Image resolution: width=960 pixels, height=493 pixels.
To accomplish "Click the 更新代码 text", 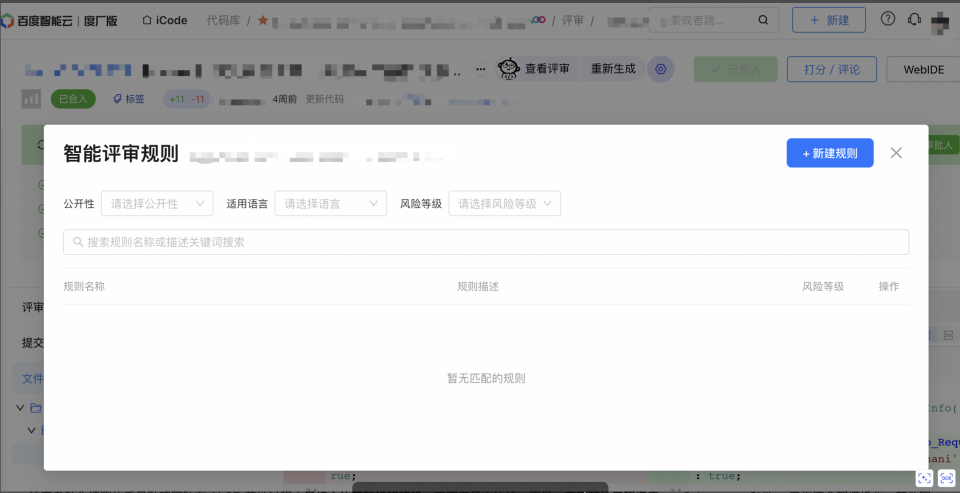I will tap(324, 99).
